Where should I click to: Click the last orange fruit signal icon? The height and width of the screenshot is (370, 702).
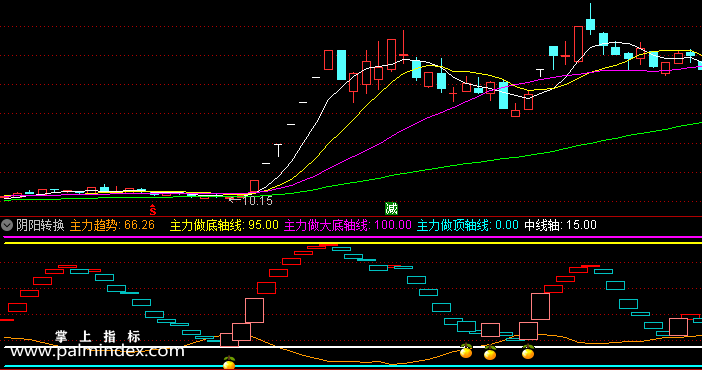tap(528, 352)
